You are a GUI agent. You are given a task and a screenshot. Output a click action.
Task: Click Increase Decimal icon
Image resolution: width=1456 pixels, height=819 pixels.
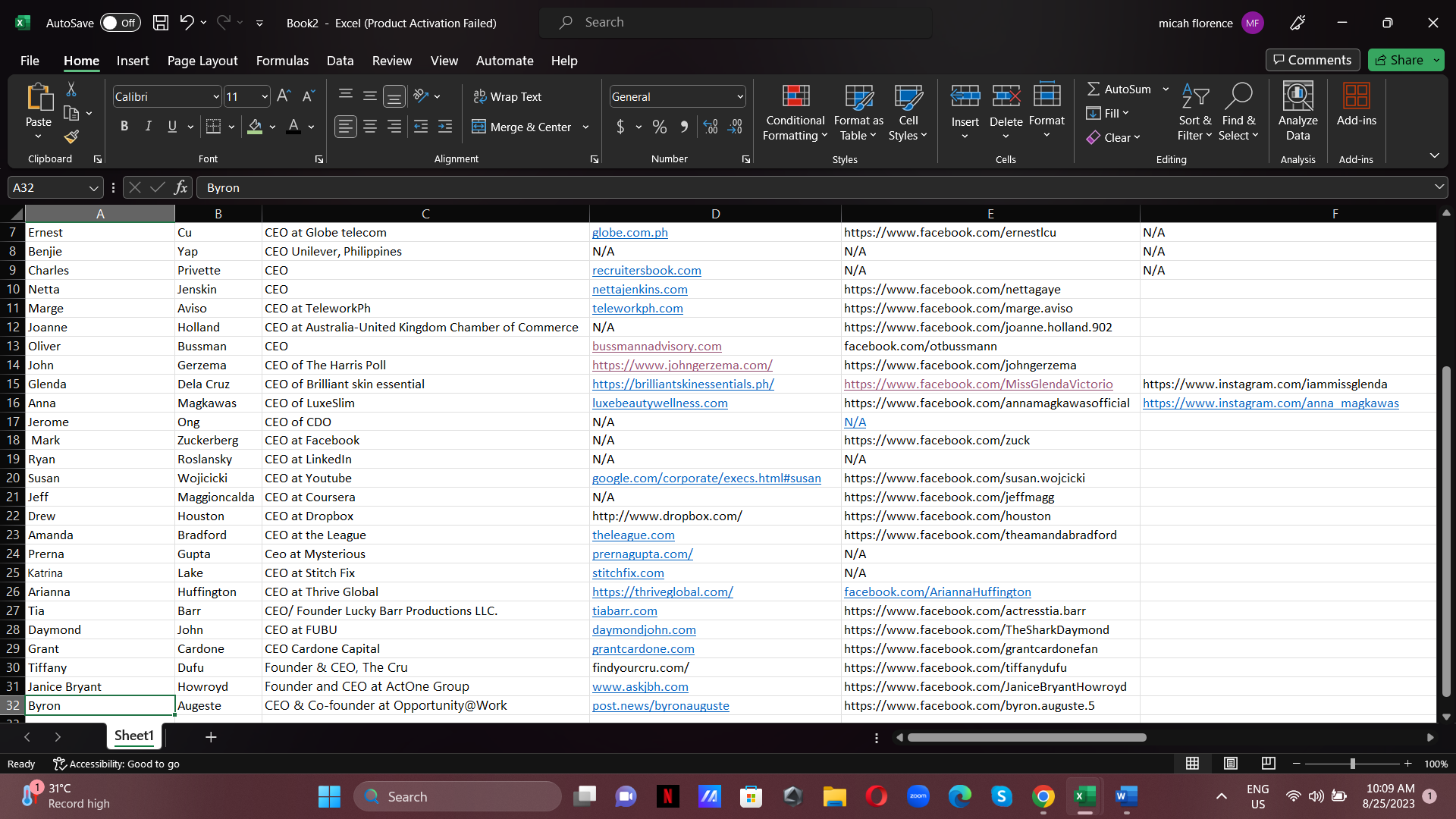tap(711, 127)
